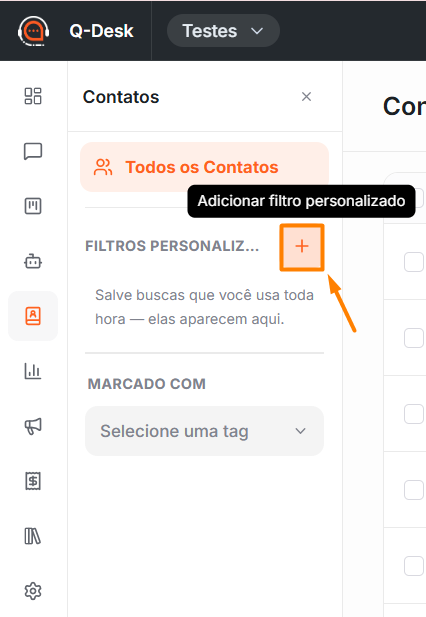426x617 pixels.
Task: Close the Contatos side panel
Action: point(306,97)
